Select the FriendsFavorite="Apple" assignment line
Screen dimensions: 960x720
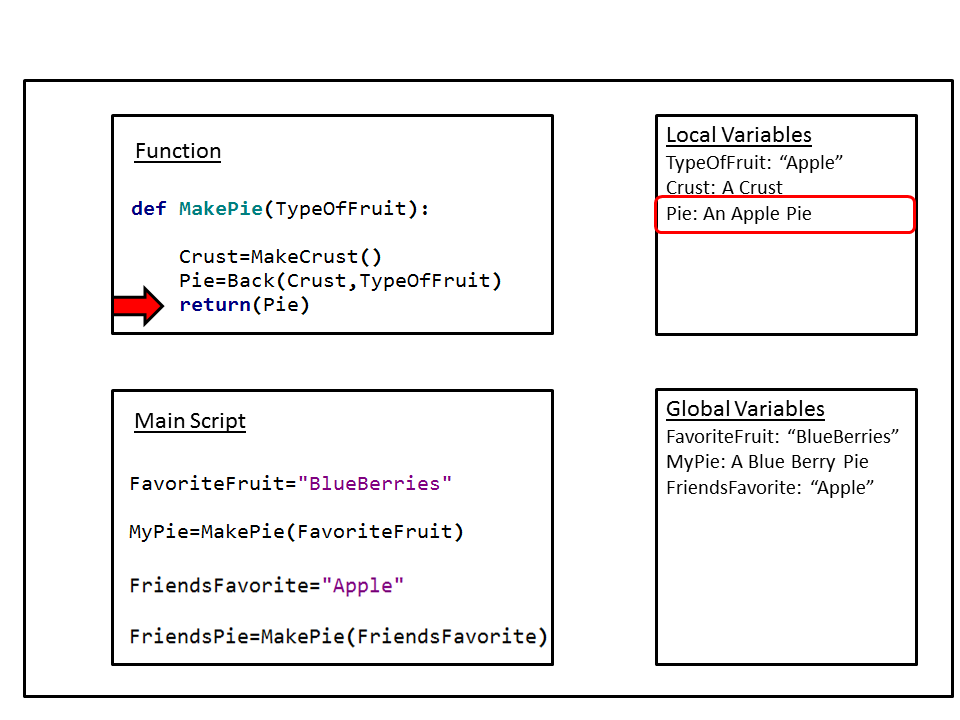tap(267, 585)
